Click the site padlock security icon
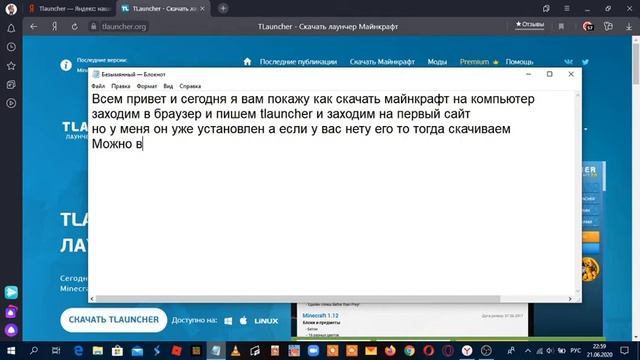 (93, 27)
